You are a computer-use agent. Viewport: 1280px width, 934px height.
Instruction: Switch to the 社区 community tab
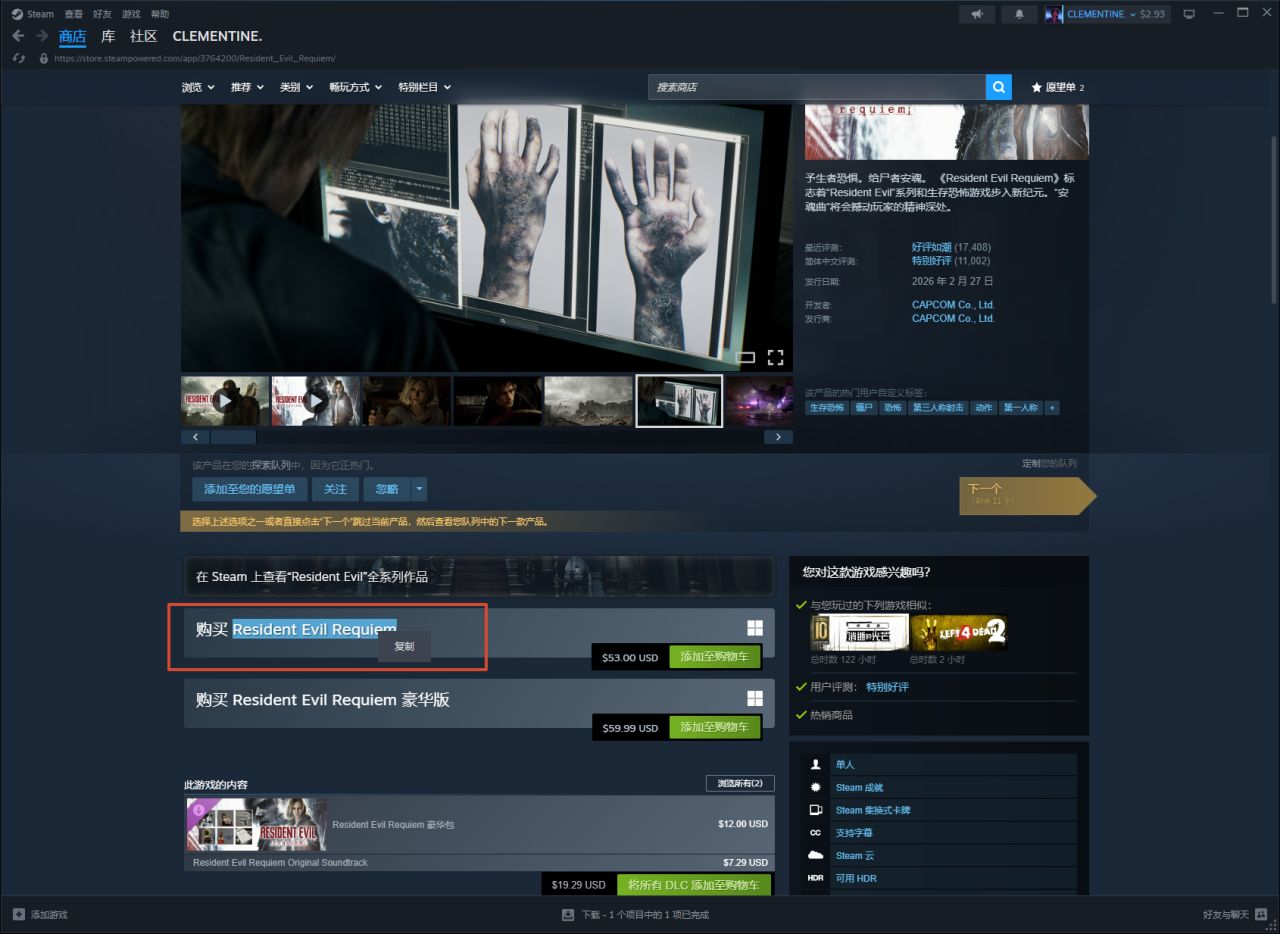(x=144, y=36)
